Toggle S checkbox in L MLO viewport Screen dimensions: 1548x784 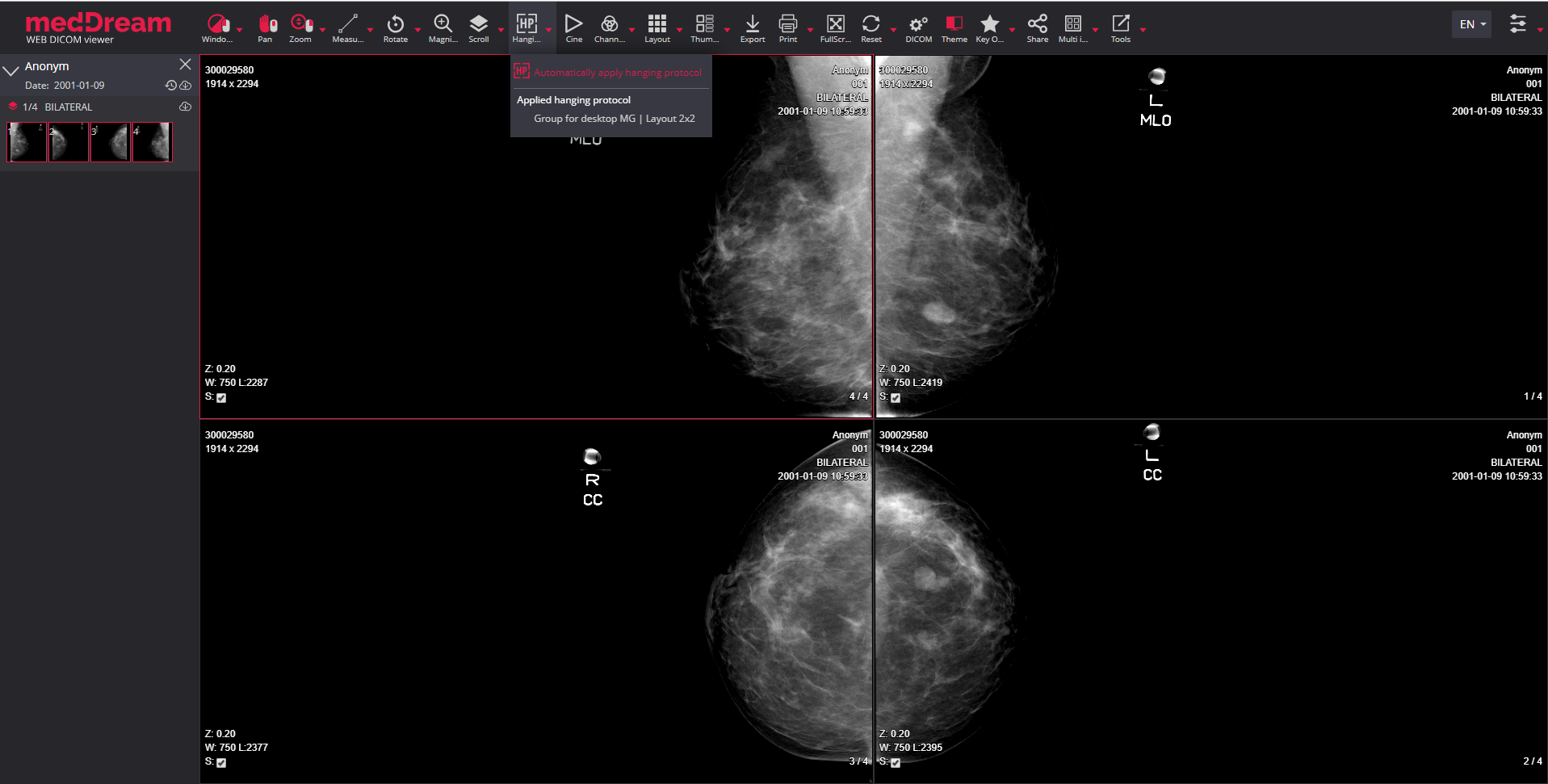pyautogui.click(x=896, y=397)
